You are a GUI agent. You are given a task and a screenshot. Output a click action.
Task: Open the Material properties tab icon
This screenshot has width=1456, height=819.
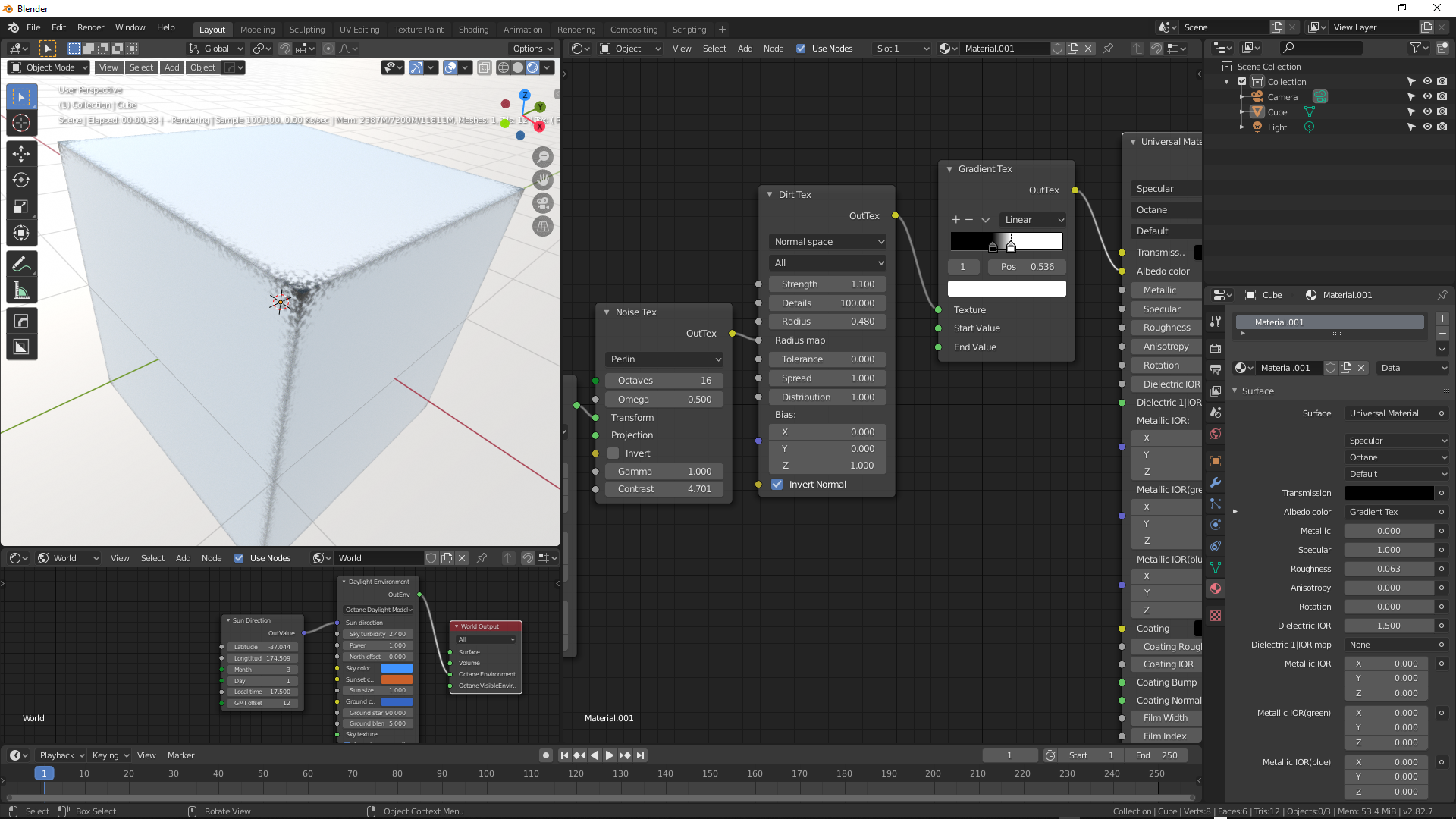pyautogui.click(x=1216, y=588)
